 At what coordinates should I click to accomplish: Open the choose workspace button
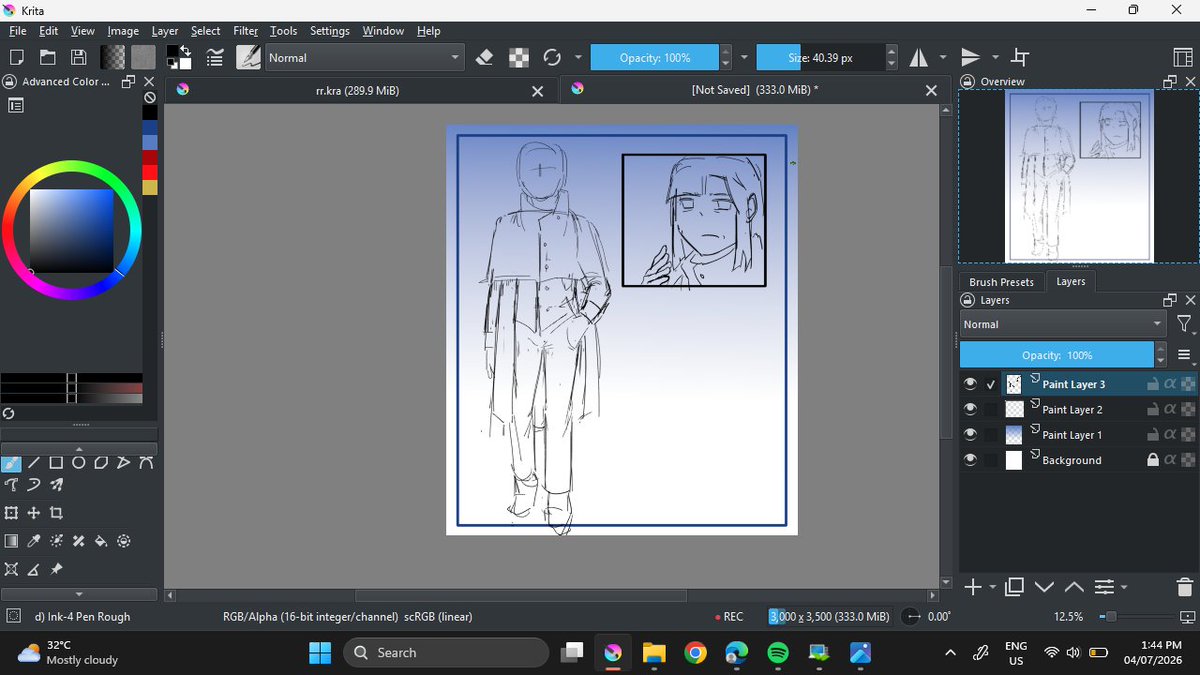click(1182, 57)
